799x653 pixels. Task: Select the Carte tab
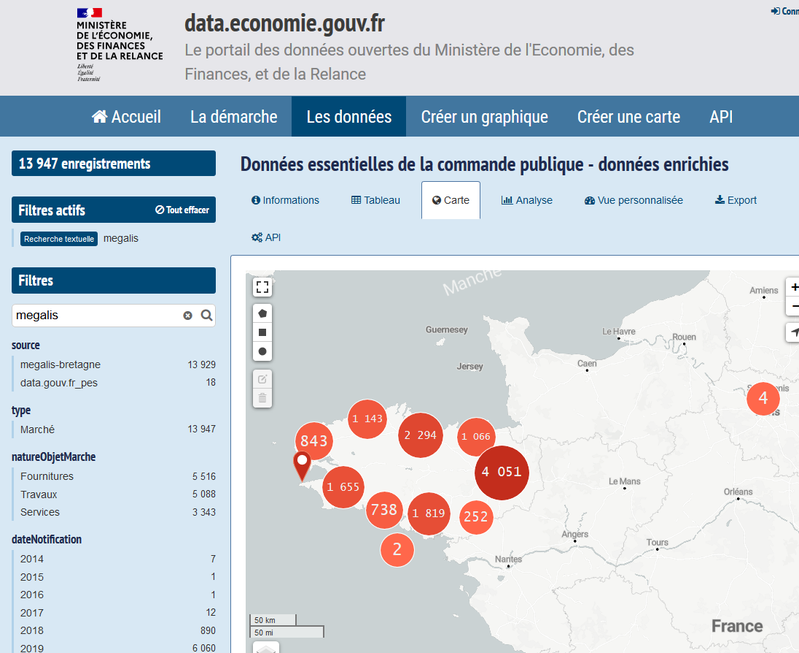(450, 200)
